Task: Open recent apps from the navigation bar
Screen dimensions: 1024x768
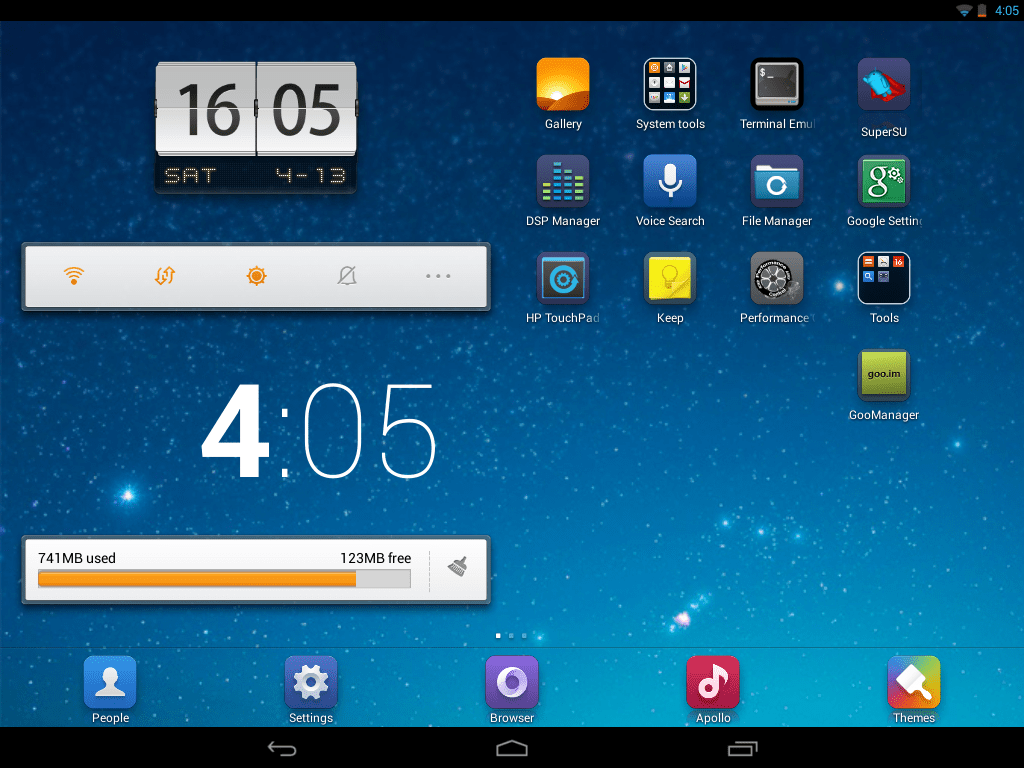Action: point(742,747)
